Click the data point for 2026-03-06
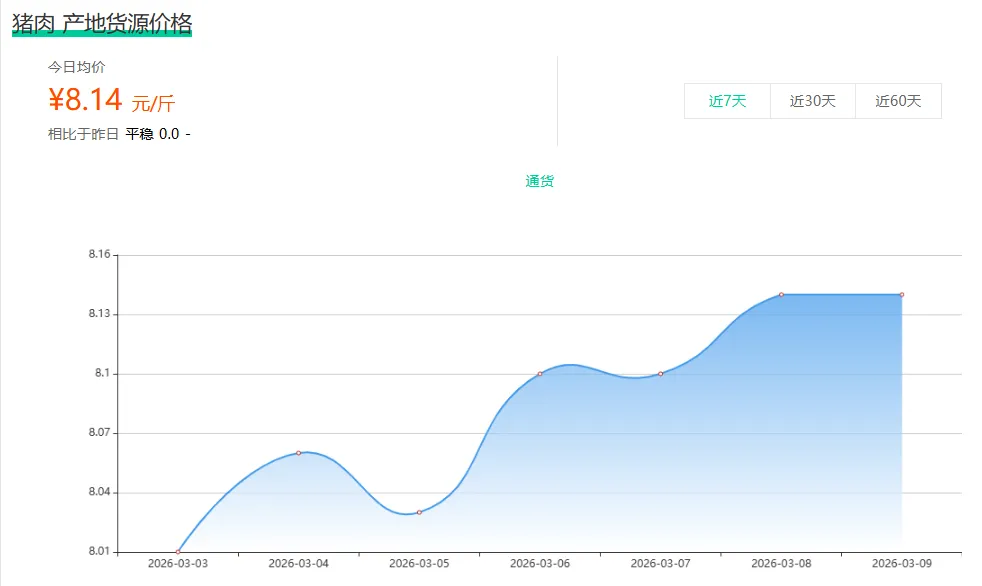The image size is (982, 586). pyautogui.click(x=540, y=374)
